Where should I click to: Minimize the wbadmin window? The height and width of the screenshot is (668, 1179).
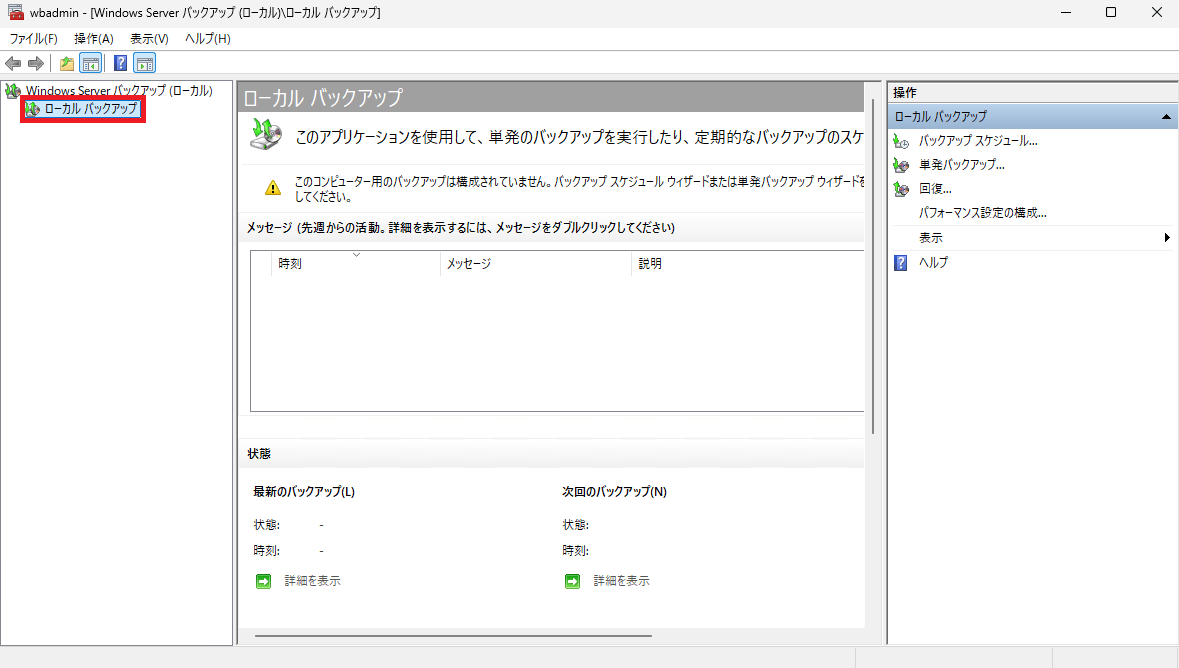tap(1066, 13)
